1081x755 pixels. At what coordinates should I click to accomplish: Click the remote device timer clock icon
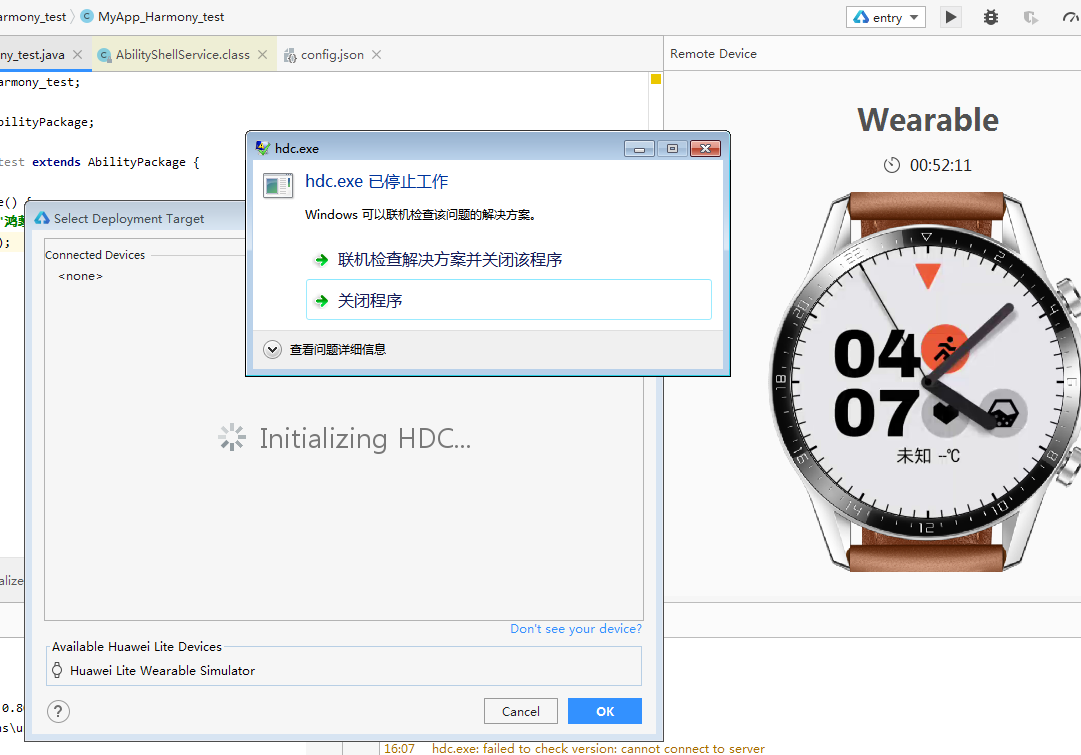pos(892,165)
